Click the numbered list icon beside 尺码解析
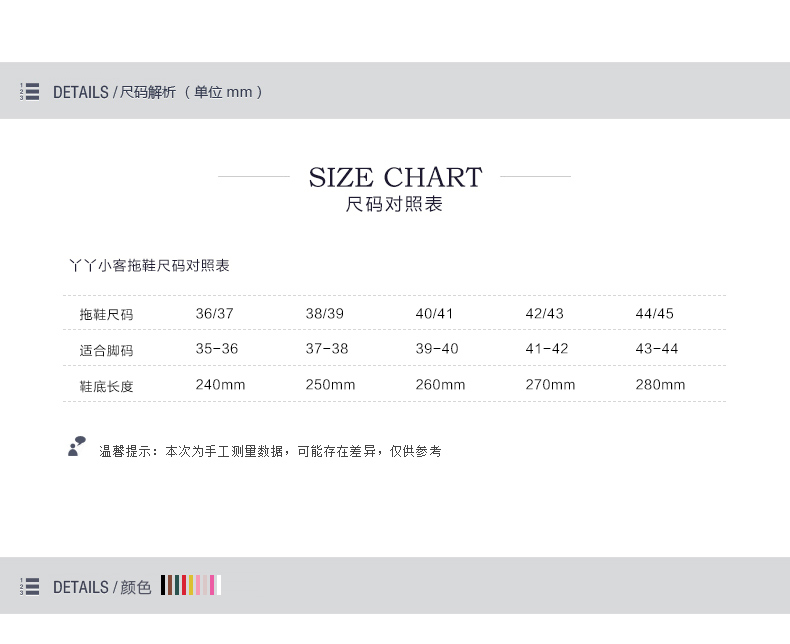The width and height of the screenshot is (790, 644). pyautogui.click(x=29, y=92)
